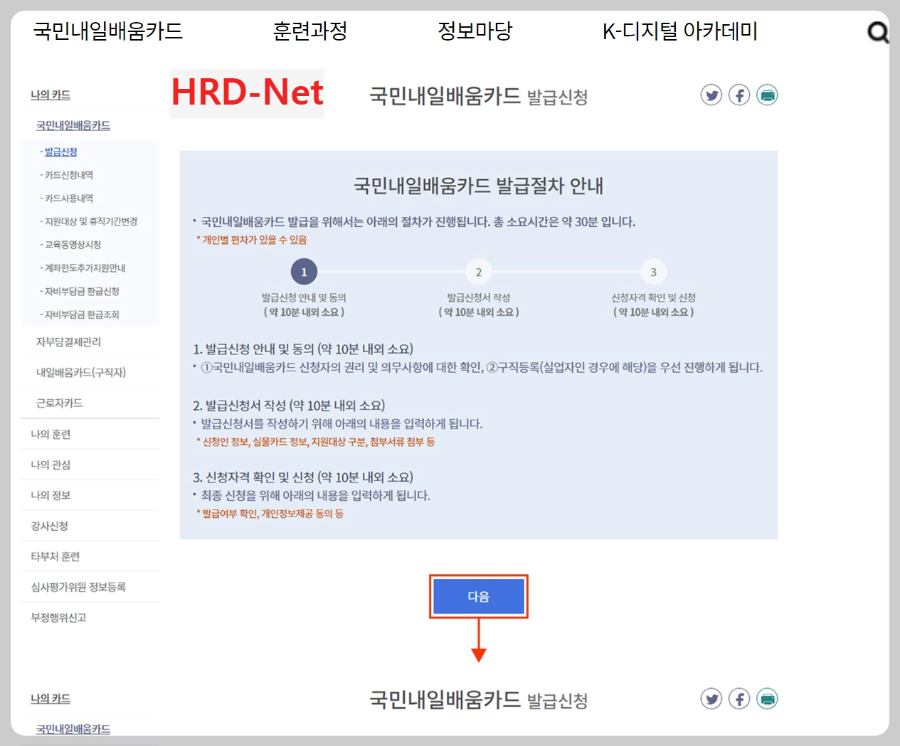Click the Twitter icon in the bottom section

point(711,699)
